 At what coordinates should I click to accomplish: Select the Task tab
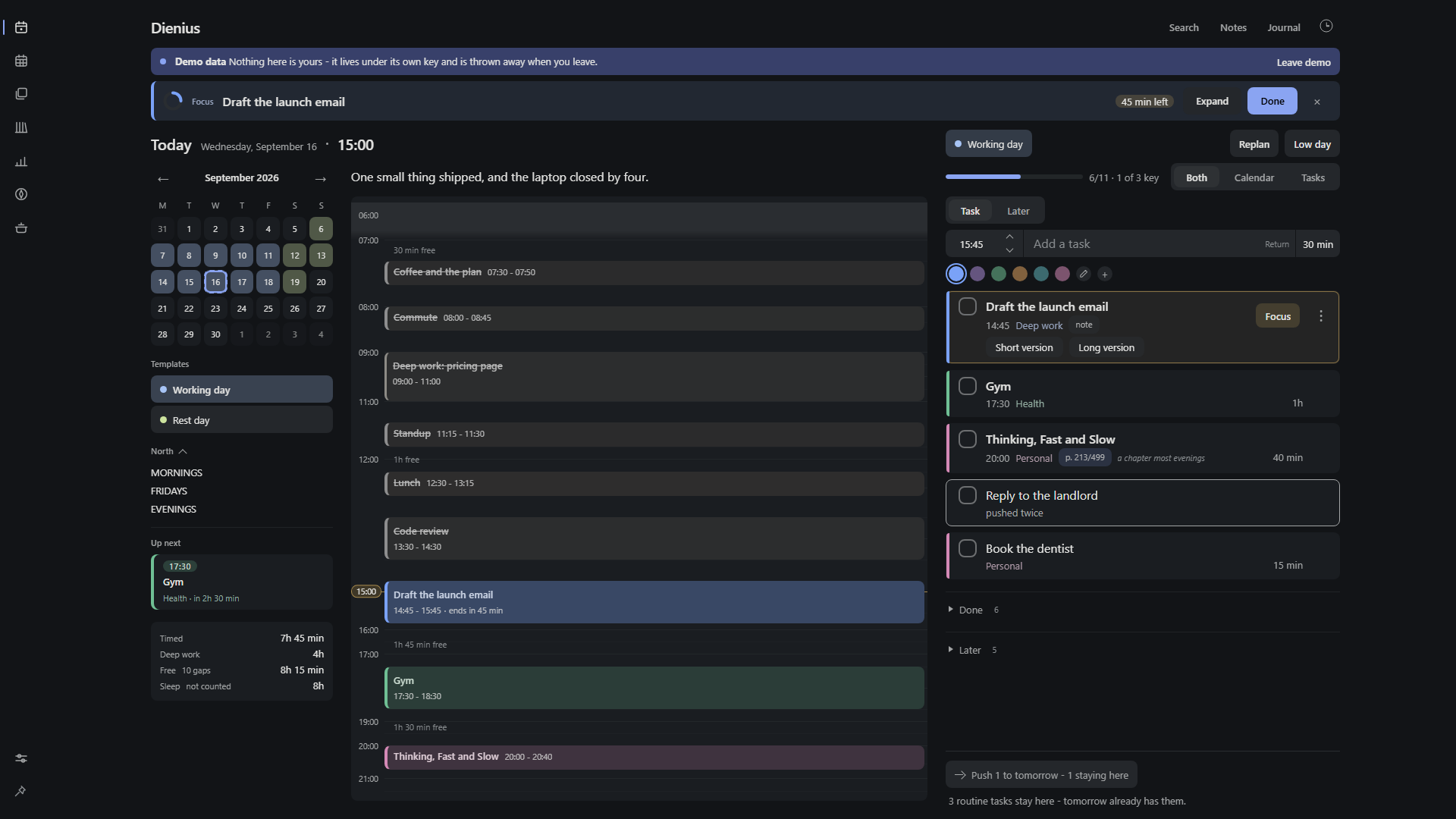tap(970, 211)
